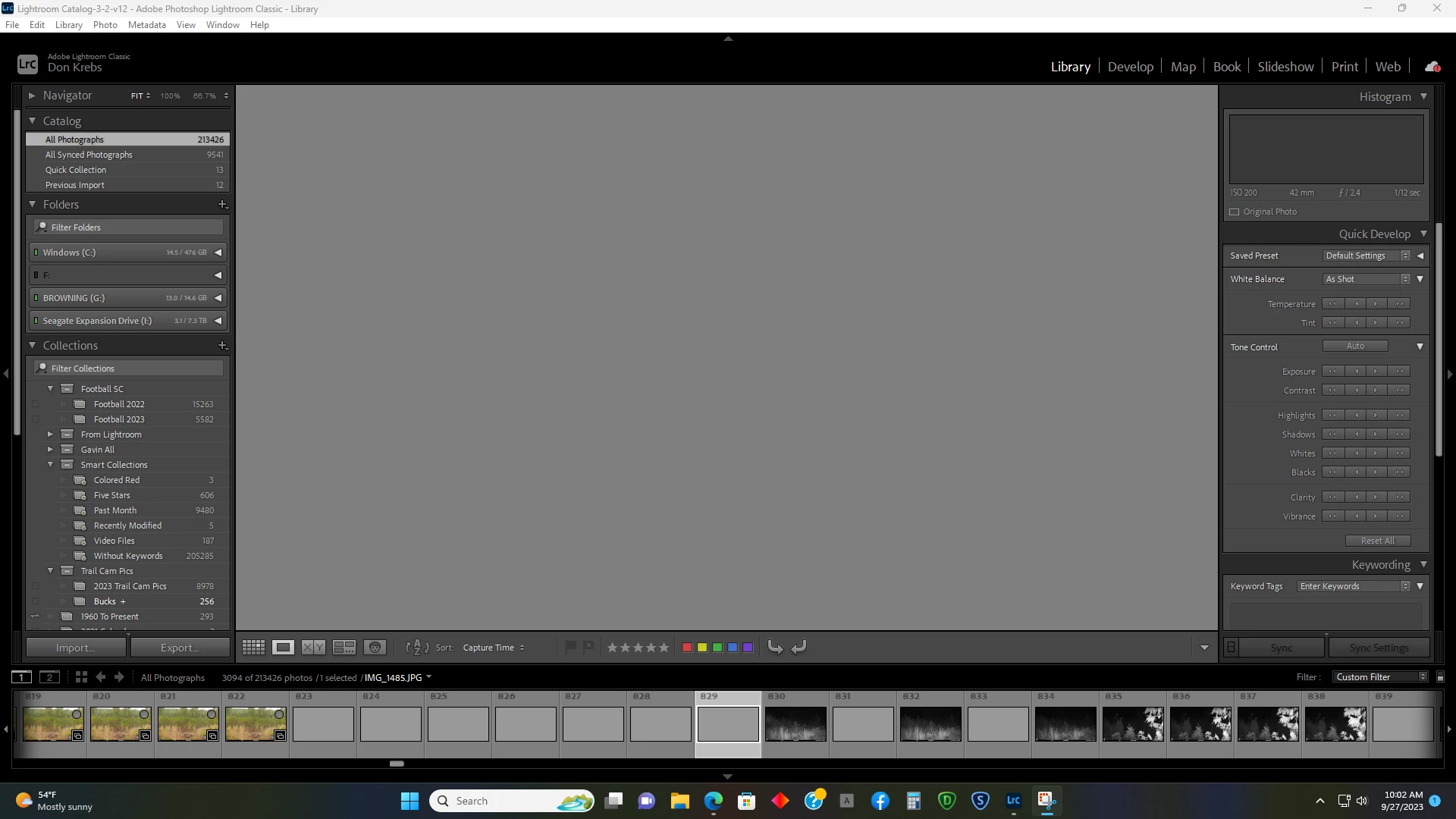
Task: Toggle sort direction A-Z icon
Action: (x=417, y=648)
